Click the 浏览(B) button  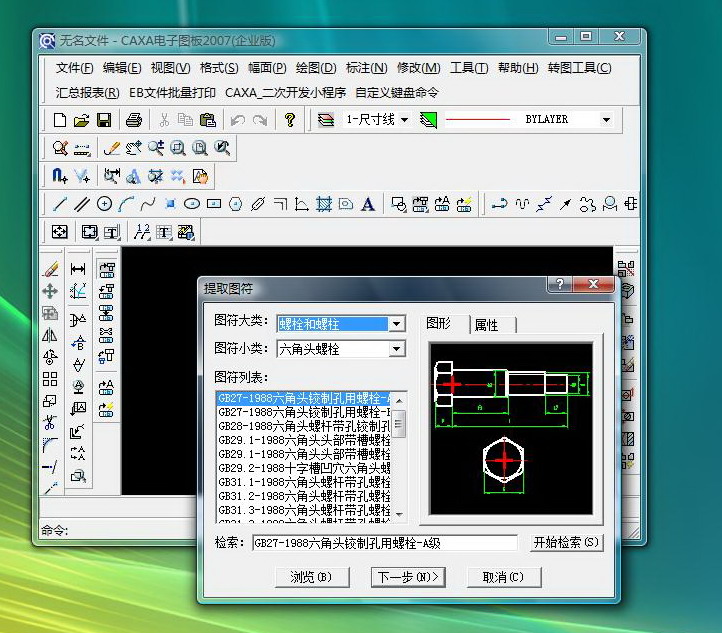[312, 577]
